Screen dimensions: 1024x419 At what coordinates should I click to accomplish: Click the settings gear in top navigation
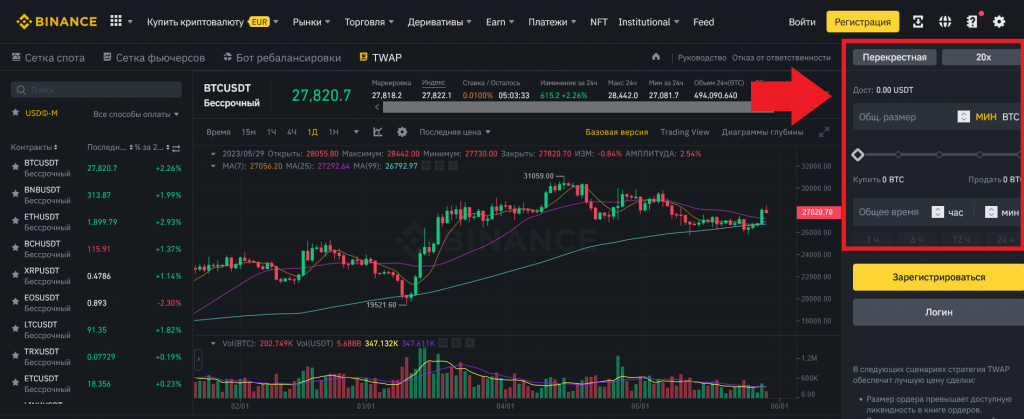click(x=998, y=21)
